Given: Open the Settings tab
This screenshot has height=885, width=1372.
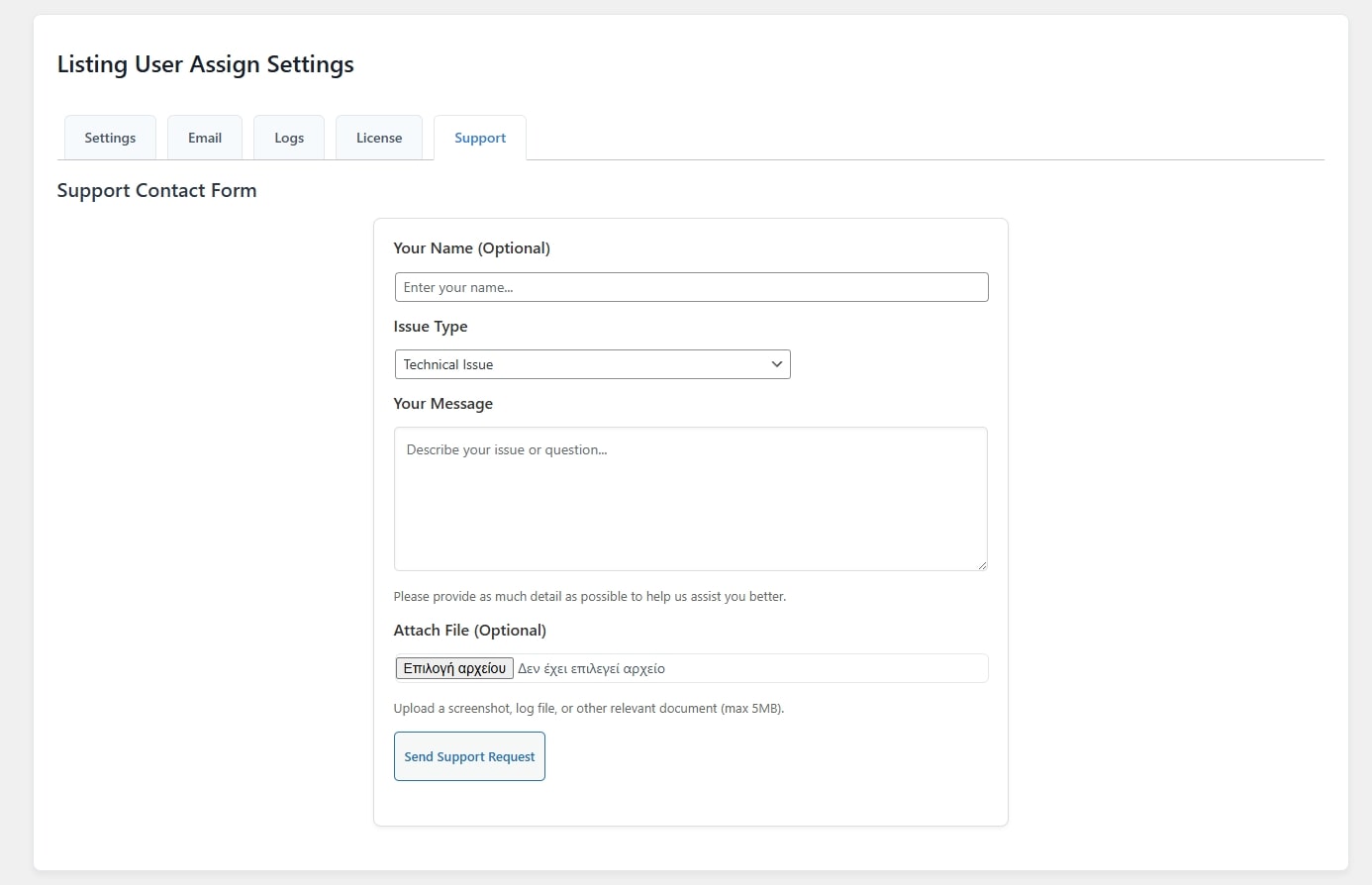Looking at the screenshot, I should [110, 138].
